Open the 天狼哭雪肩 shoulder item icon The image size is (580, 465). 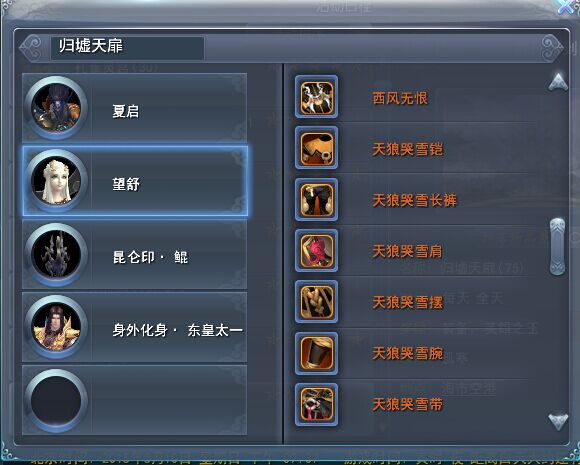pos(316,251)
